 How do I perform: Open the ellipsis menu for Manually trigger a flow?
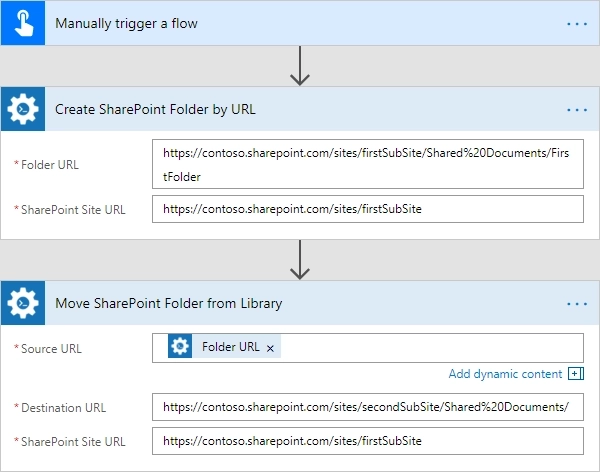coord(577,24)
